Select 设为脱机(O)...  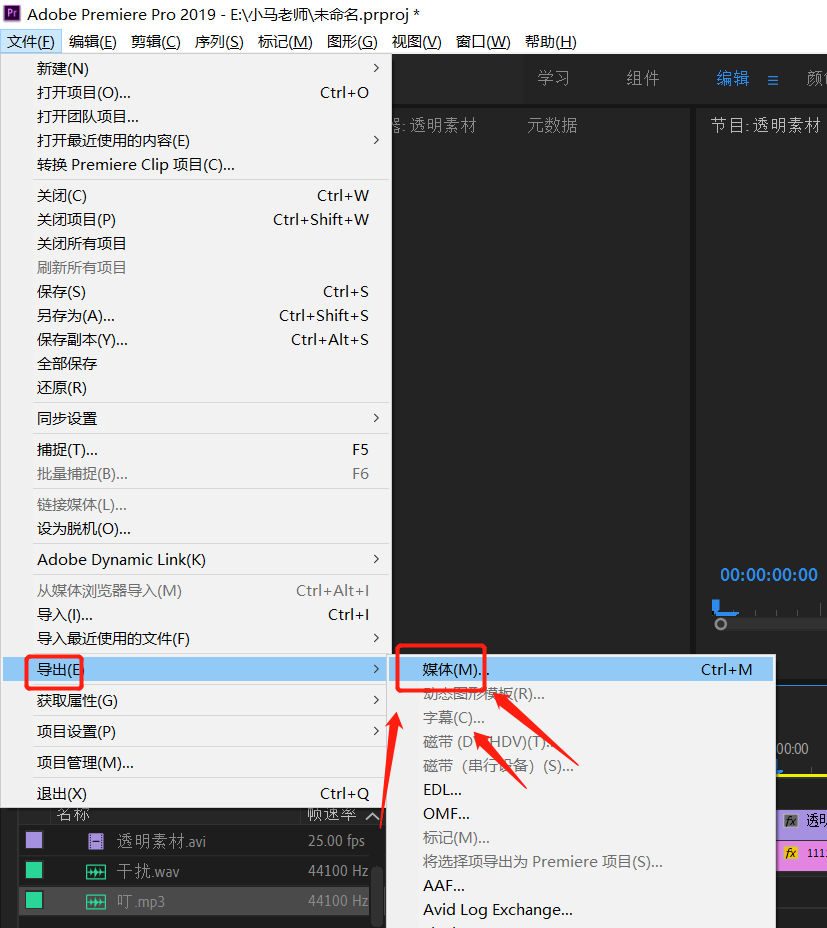[196, 529]
